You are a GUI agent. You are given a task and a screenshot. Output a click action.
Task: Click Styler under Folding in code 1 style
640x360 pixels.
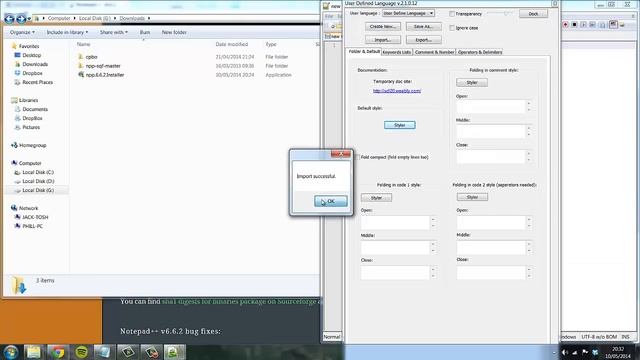click(376, 198)
